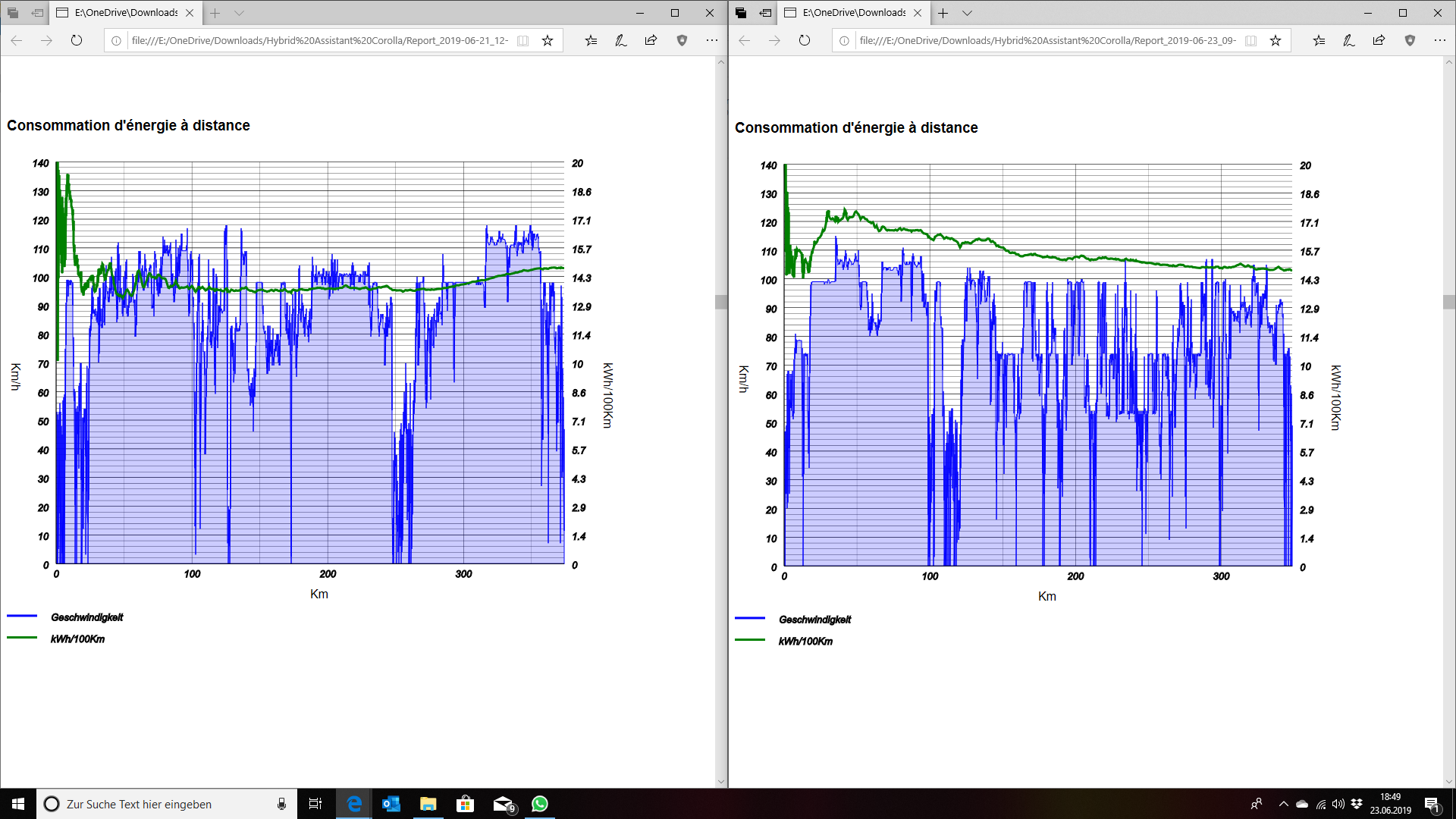Screen dimensions: 1456x819
Task: Open File Explorer from taskbar
Action: [428, 804]
